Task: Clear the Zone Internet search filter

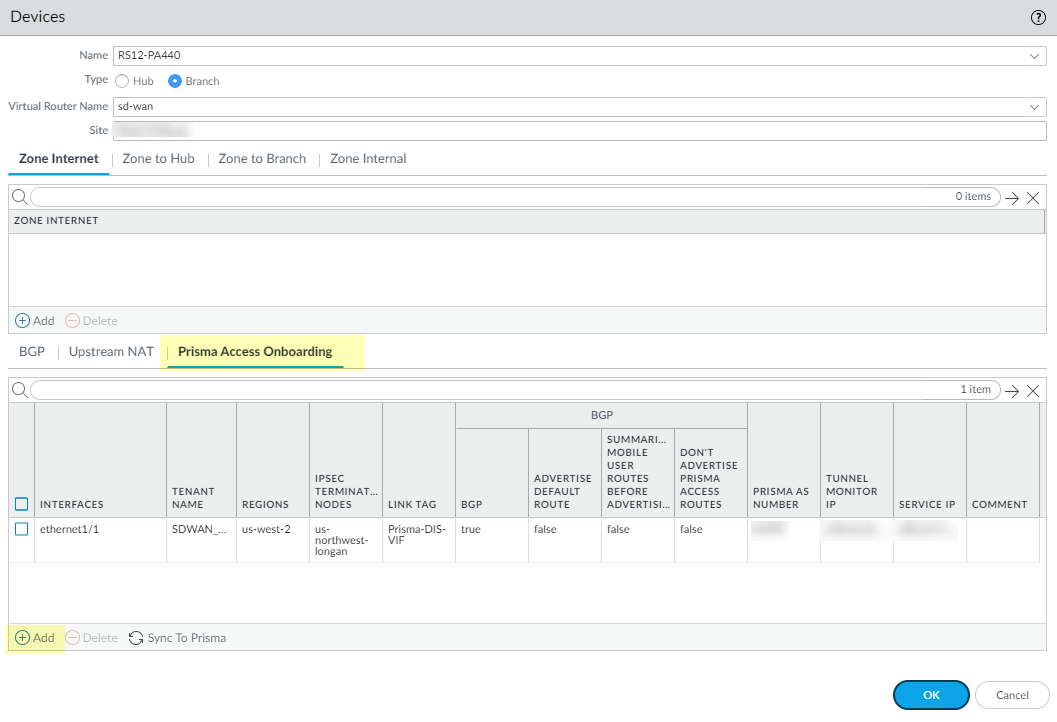Action: (1034, 198)
